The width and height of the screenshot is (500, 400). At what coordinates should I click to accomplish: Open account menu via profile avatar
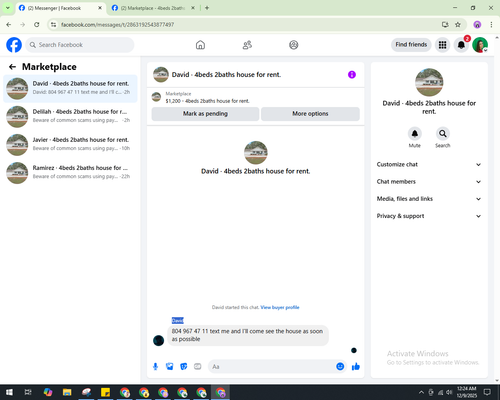point(480,45)
